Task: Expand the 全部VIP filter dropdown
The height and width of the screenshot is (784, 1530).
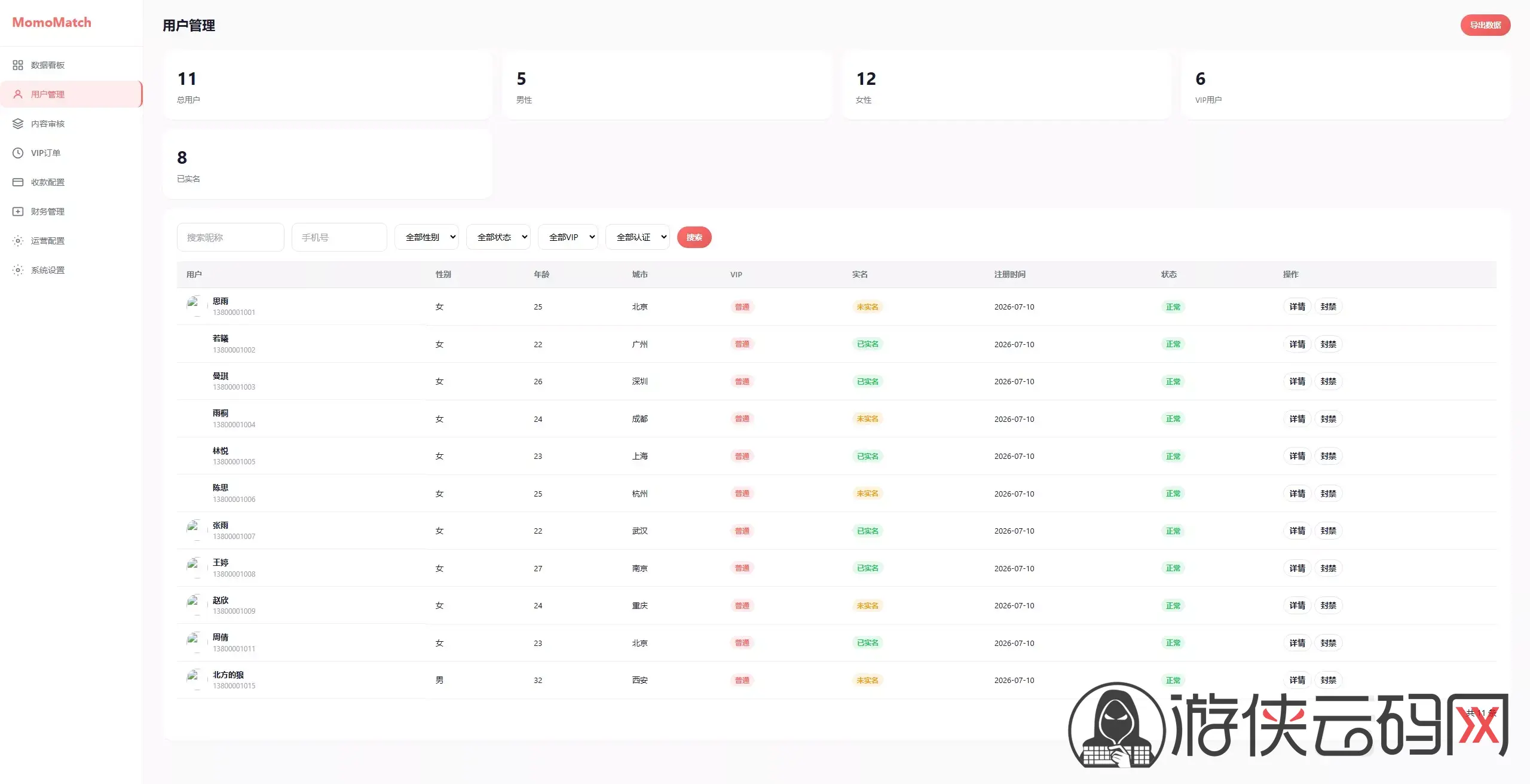Action: coord(568,237)
